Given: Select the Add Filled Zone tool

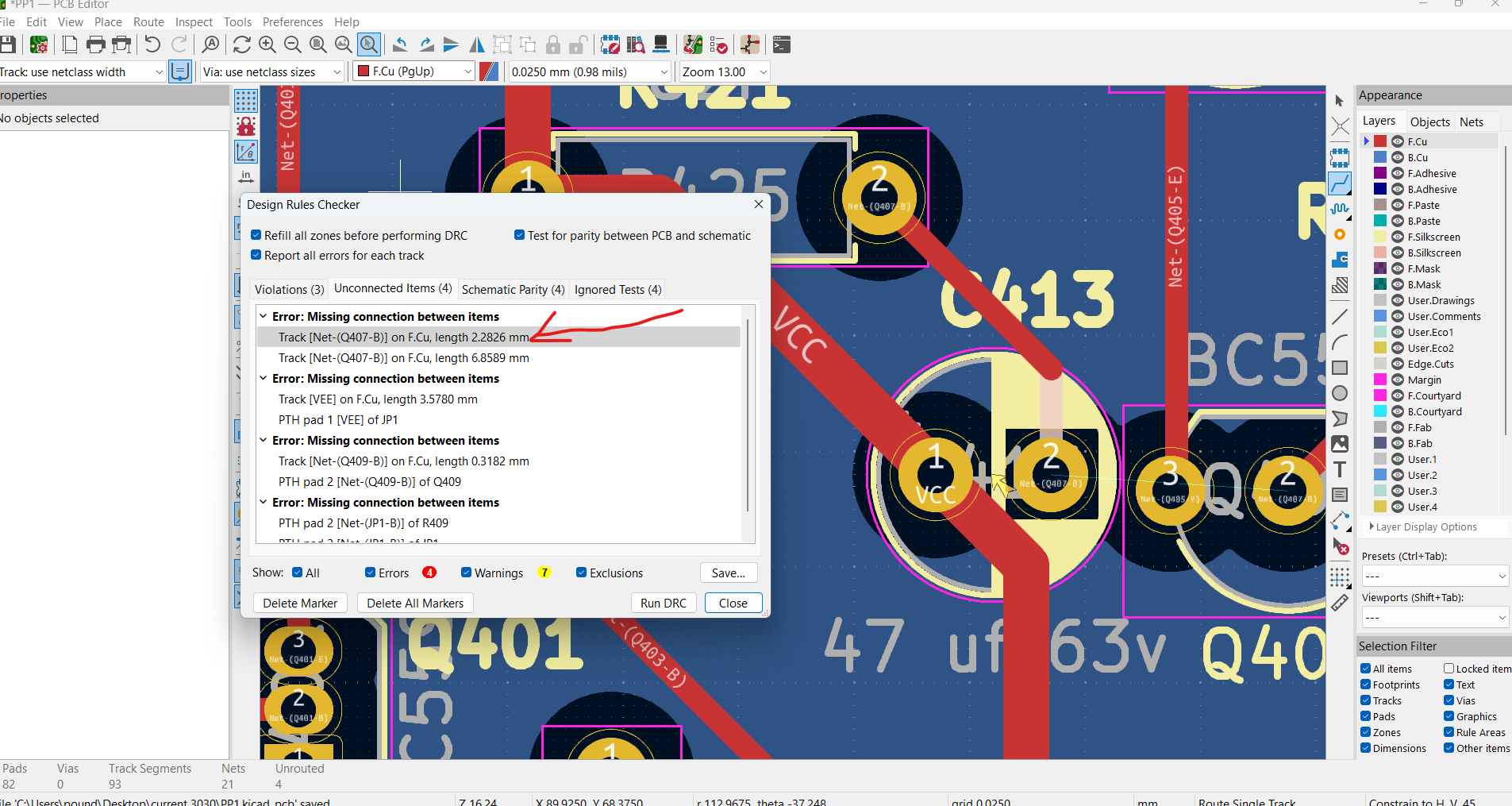Looking at the screenshot, I should [1340, 260].
